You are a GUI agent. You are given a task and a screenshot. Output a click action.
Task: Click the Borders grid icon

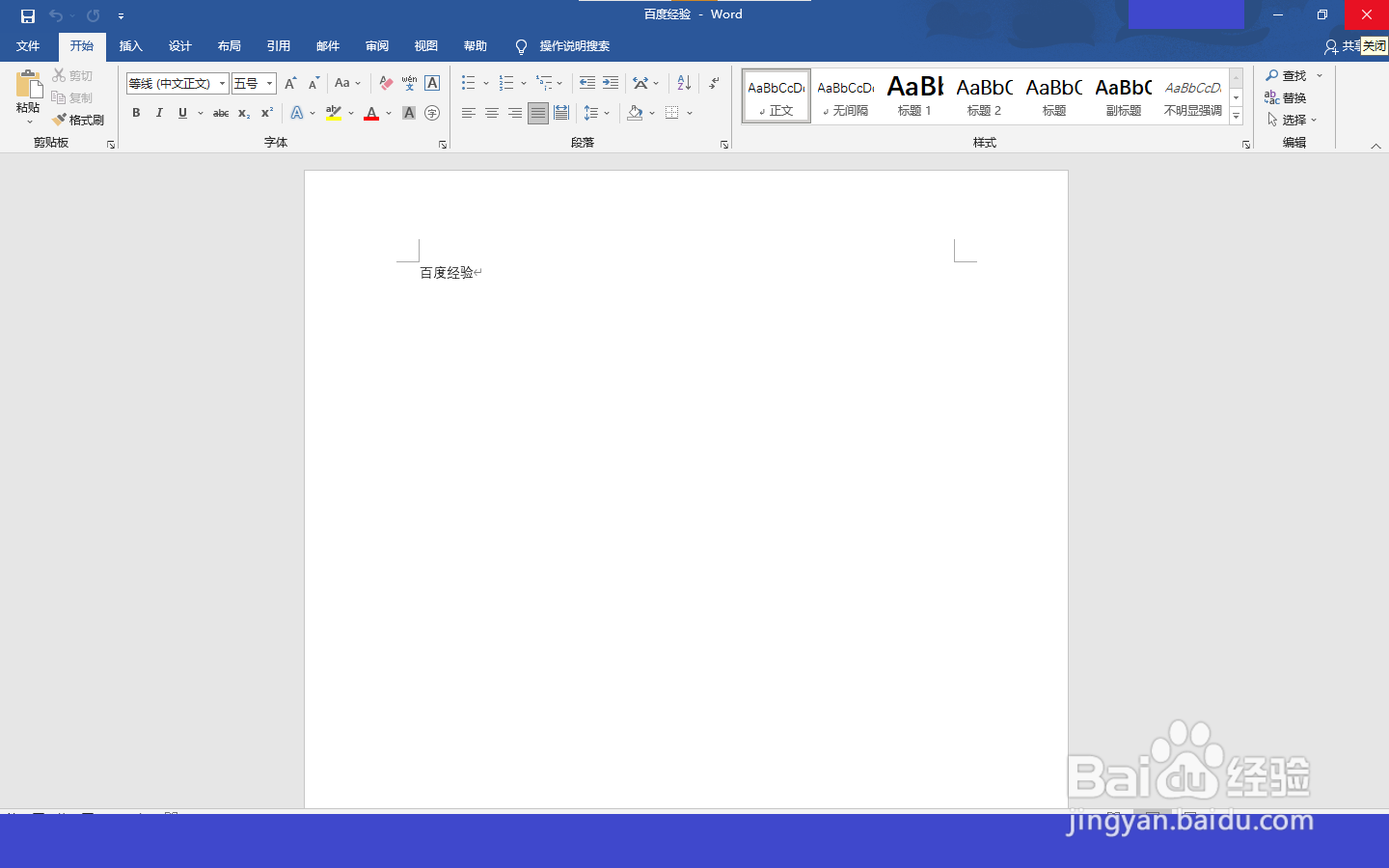tap(672, 113)
